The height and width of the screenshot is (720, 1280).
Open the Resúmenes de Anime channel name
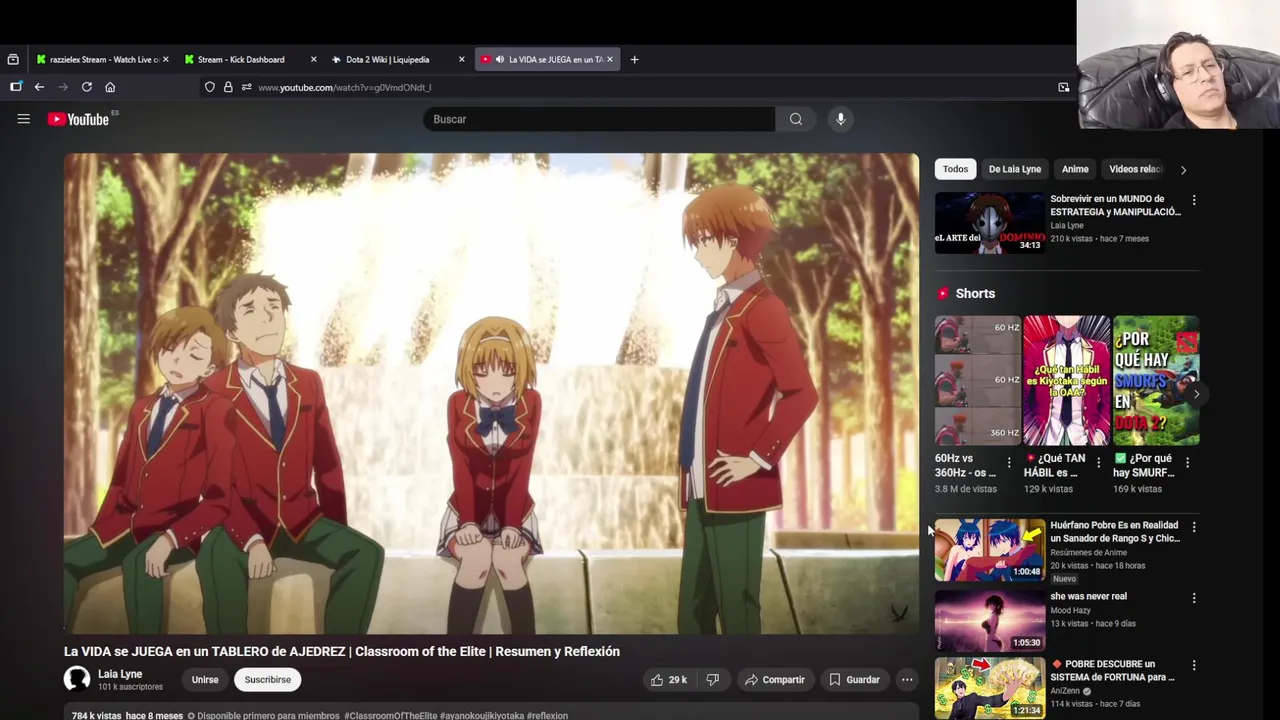click(x=1088, y=552)
